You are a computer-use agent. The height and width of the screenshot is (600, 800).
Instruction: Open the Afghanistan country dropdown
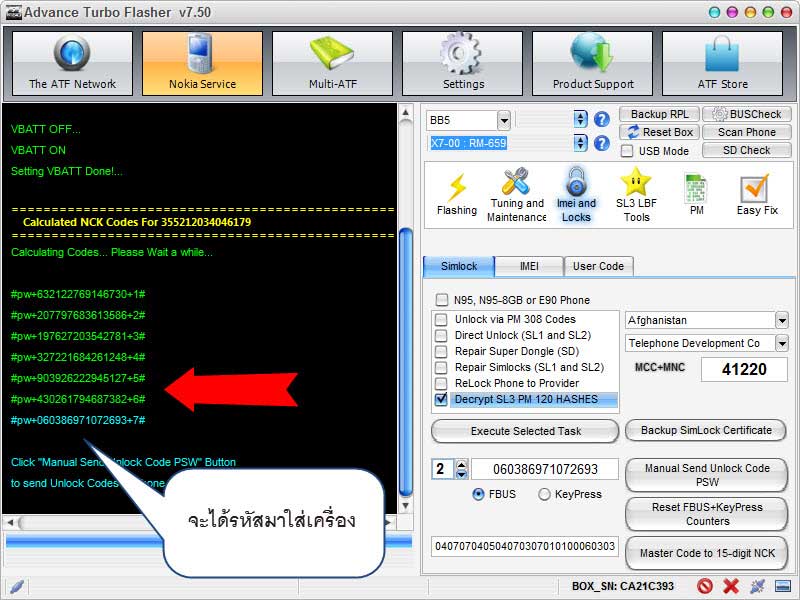(x=782, y=320)
